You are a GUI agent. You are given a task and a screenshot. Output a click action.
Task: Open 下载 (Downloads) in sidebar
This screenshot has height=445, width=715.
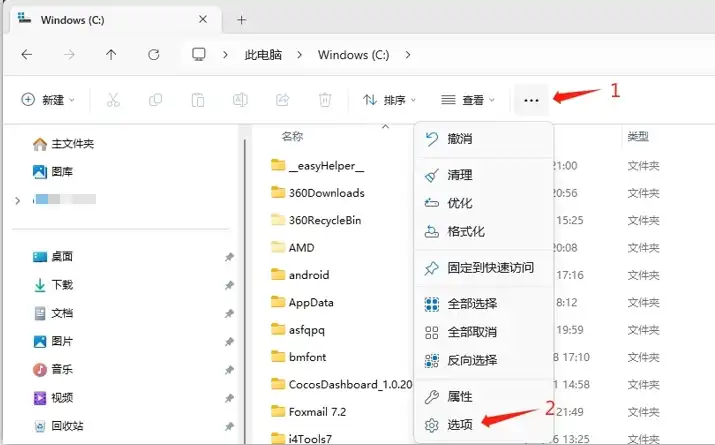[53, 285]
